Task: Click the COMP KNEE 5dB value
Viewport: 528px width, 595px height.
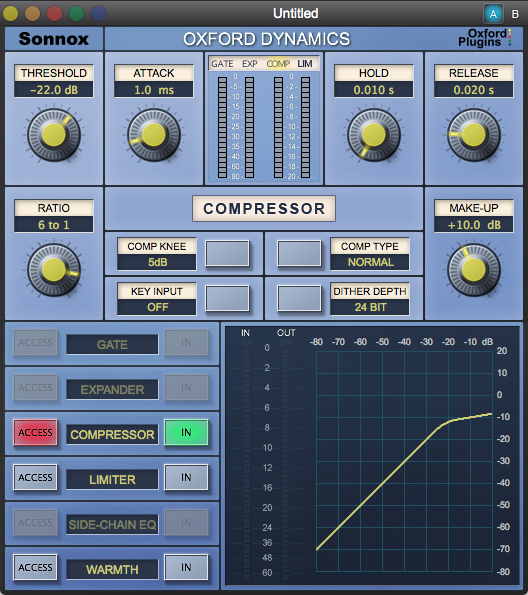Action: coord(157,262)
